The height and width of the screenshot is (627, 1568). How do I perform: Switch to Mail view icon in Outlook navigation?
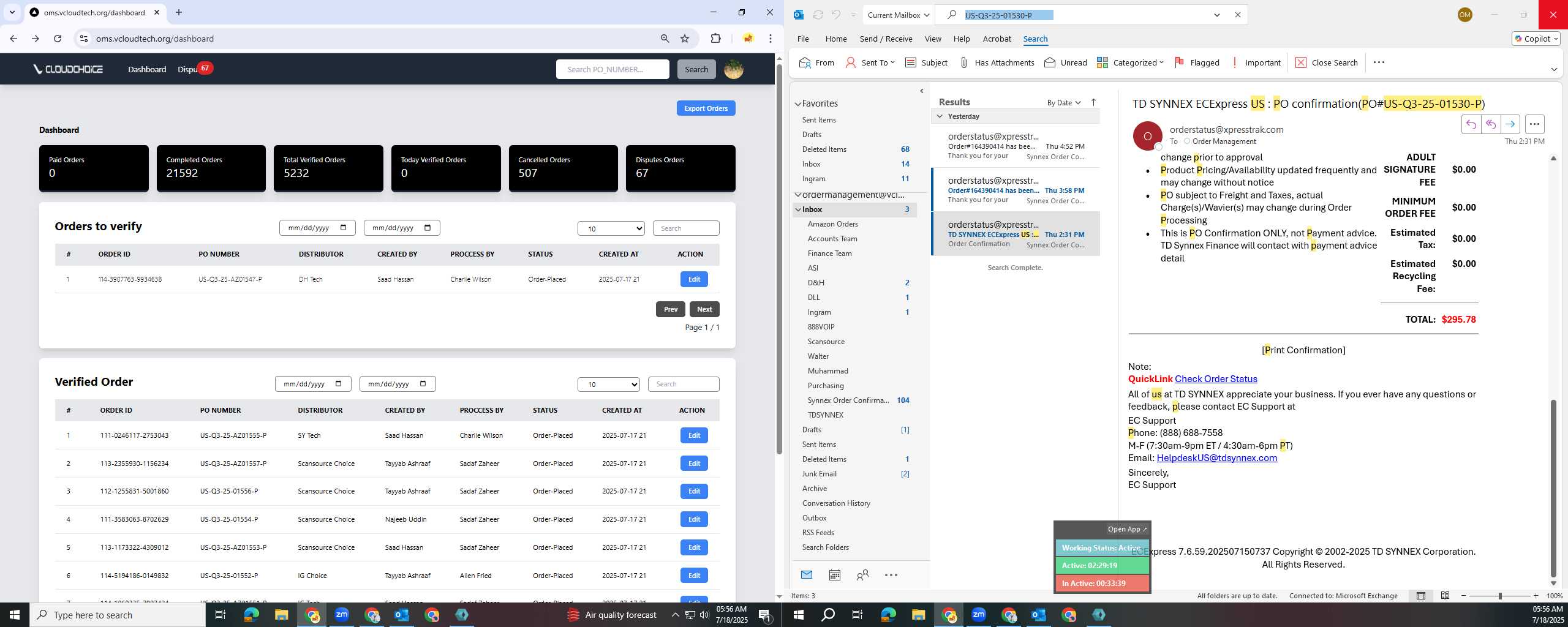(x=806, y=575)
